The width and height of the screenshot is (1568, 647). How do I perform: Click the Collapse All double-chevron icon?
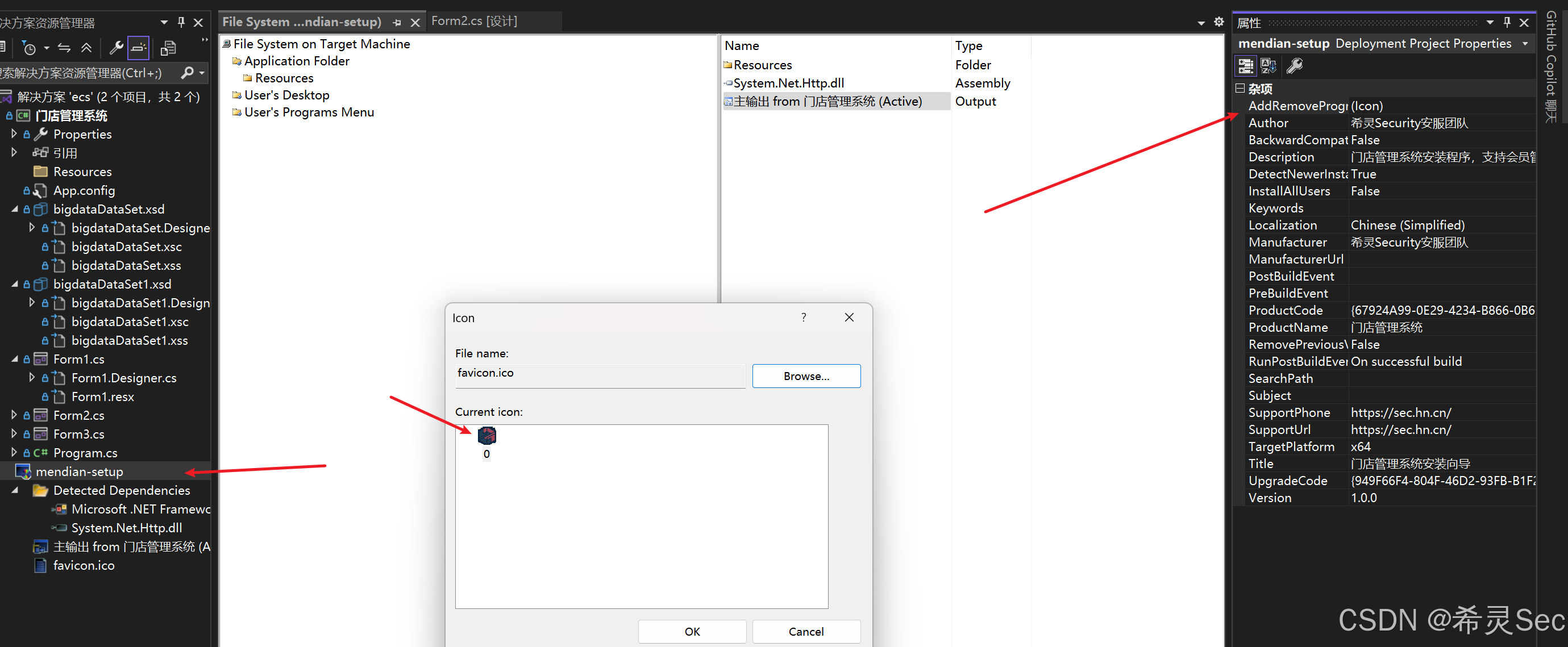(86, 48)
